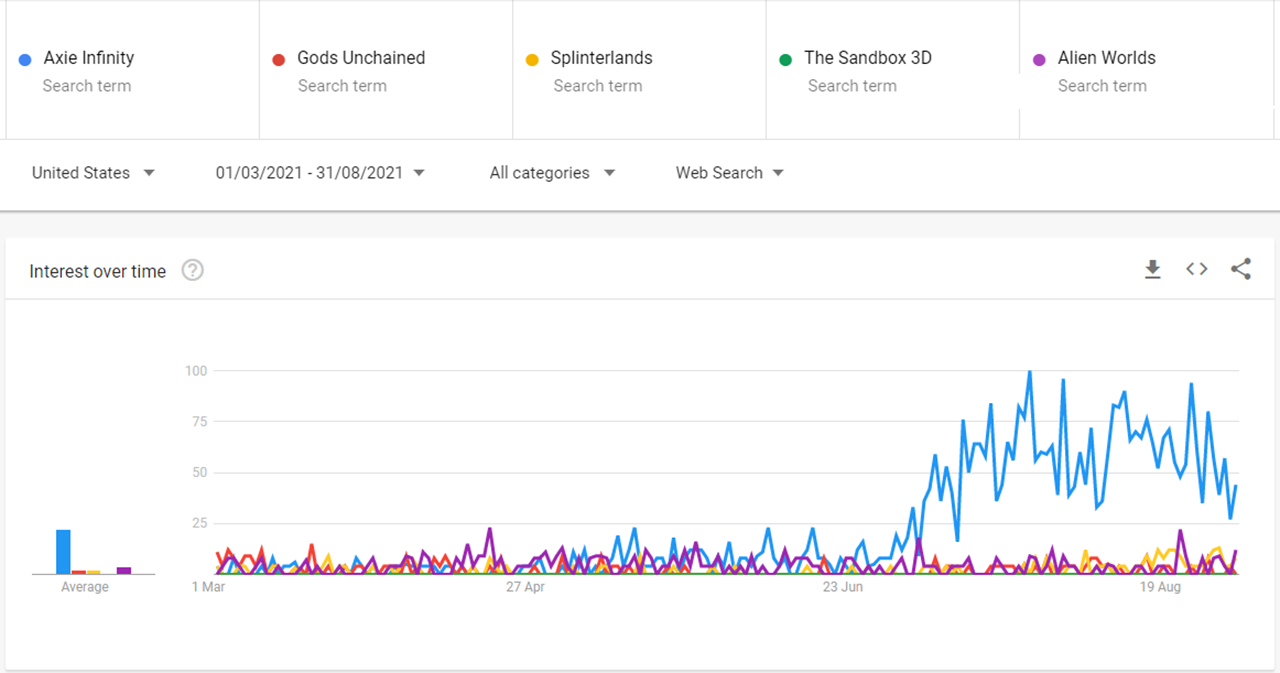The height and width of the screenshot is (673, 1280).
Task: Click the Interest over time heading
Action: [98, 271]
